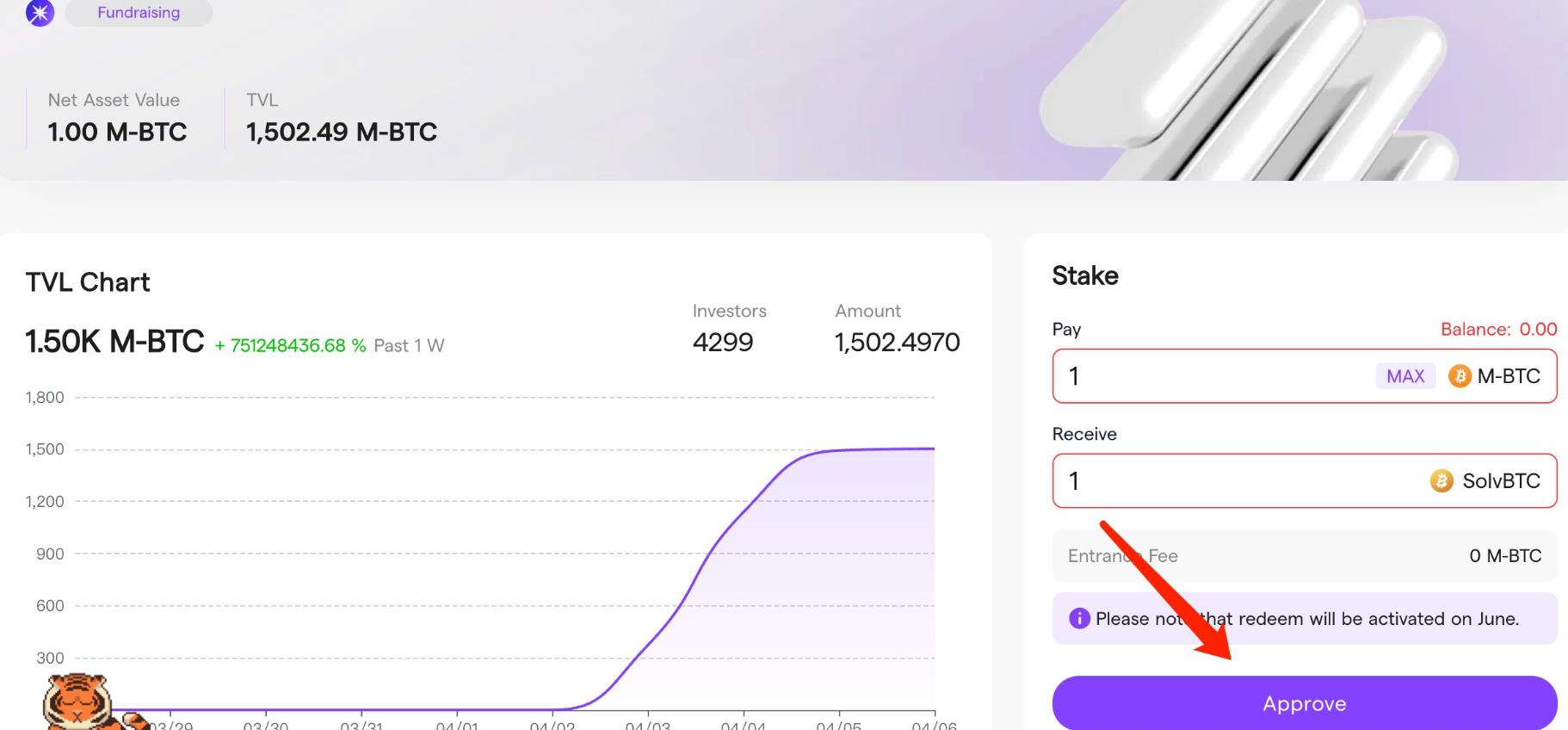The width and height of the screenshot is (1568, 730).
Task: Click the + 751248436.68 % change text
Action: [x=290, y=345]
